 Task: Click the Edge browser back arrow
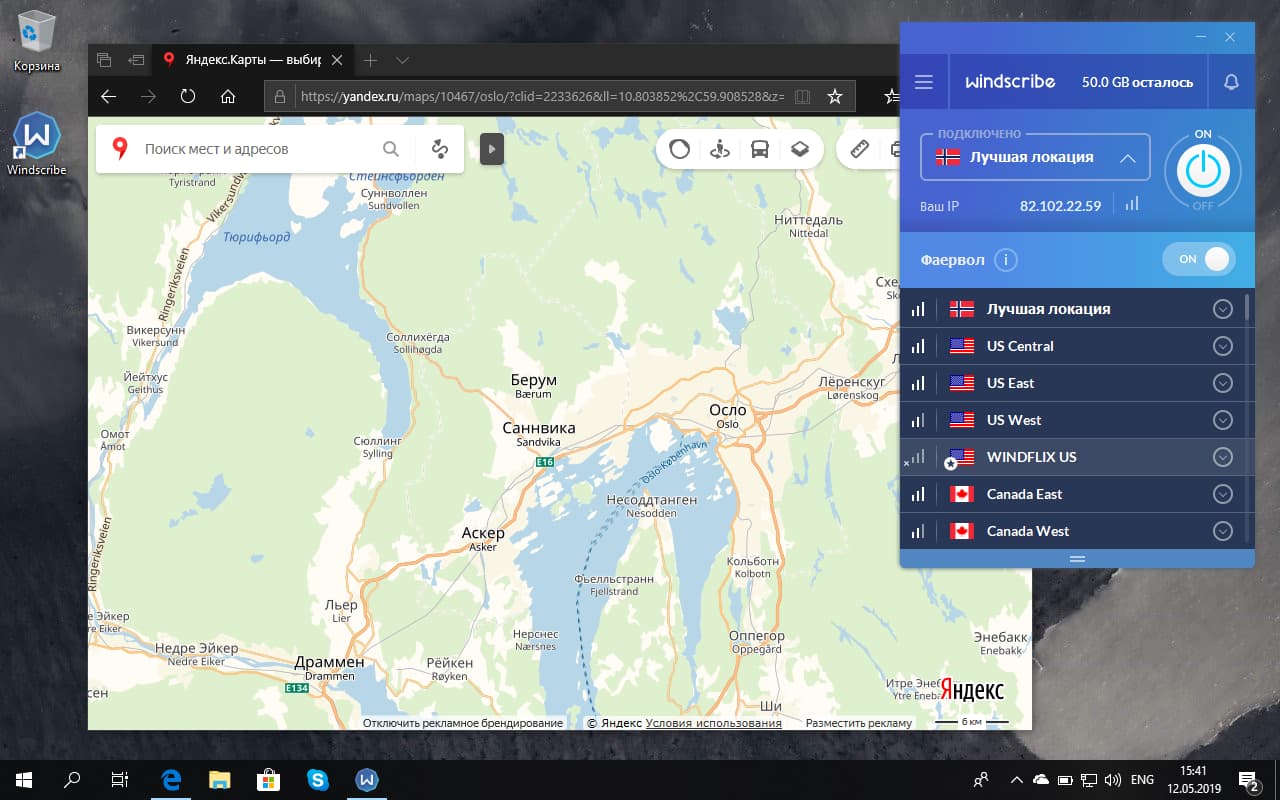109,96
